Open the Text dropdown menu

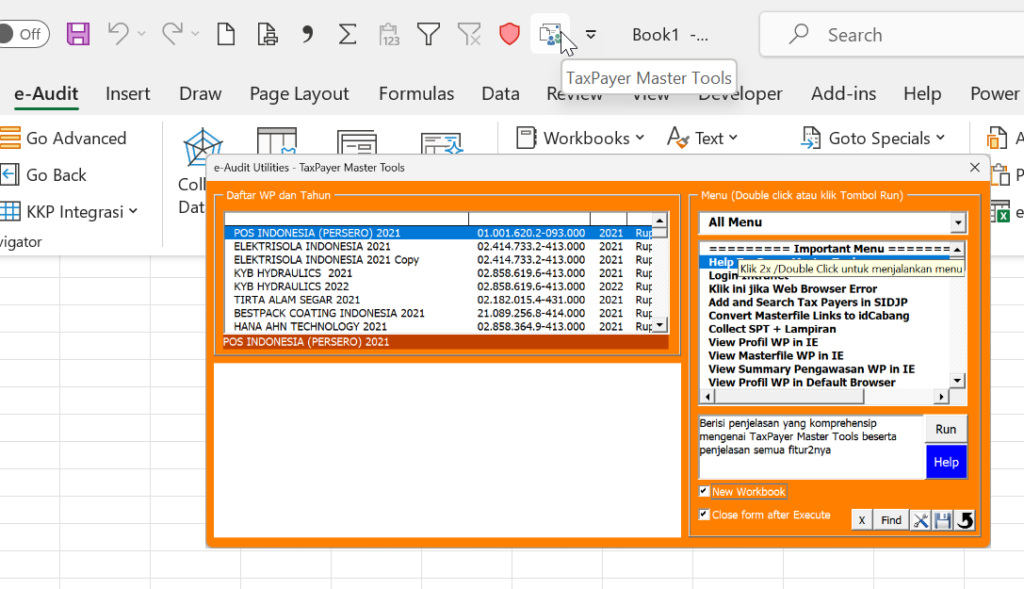point(703,138)
